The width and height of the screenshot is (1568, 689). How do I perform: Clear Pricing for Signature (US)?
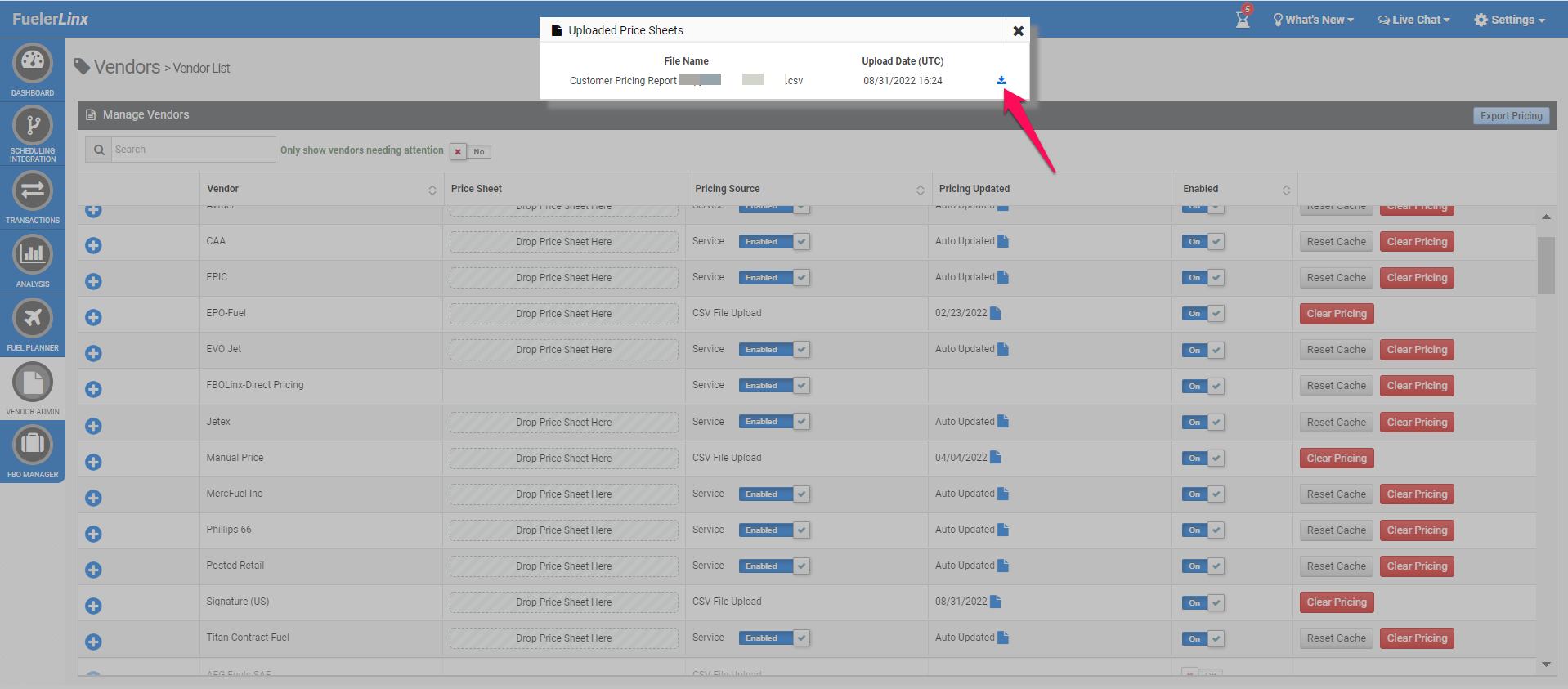pos(1337,602)
